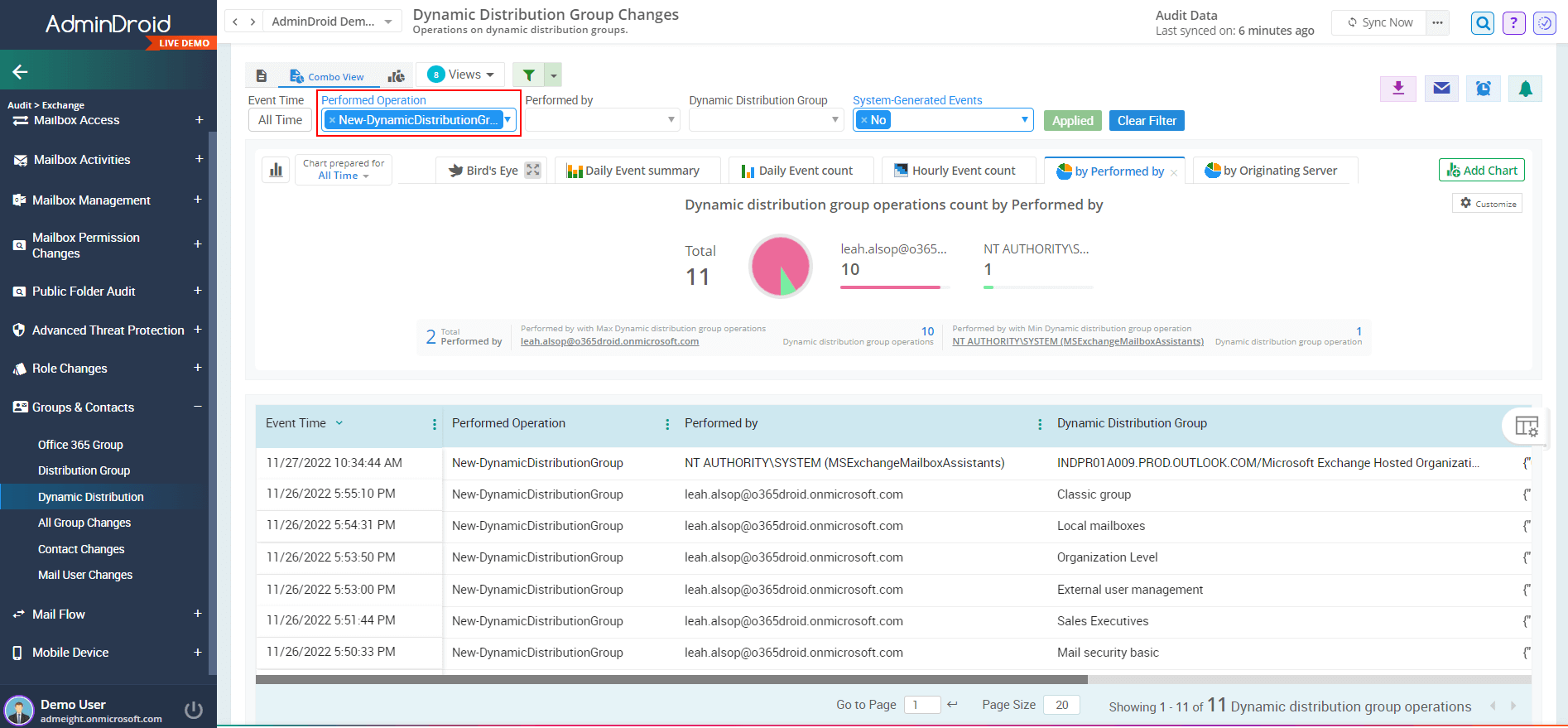Click the alert bell icon
The height and width of the screenshot is (728, 1568).
(x=1525, y=89)
